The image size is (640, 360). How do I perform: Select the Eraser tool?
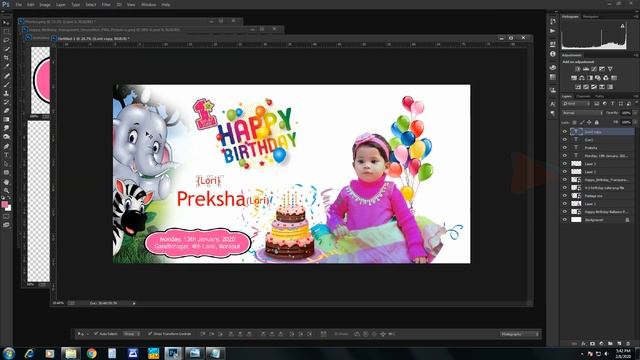pos(6,111)
